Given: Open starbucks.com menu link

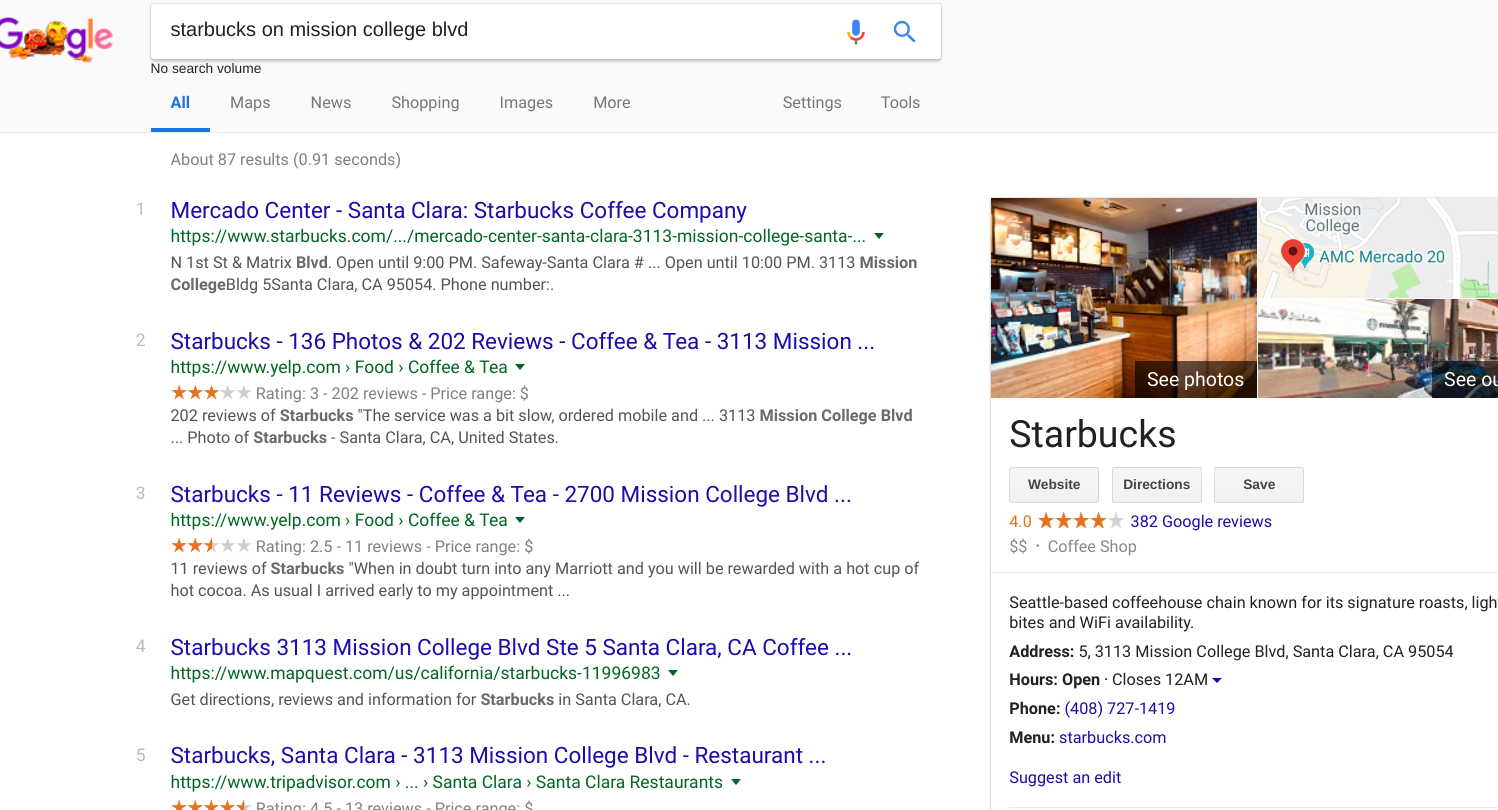Looking at the screenshot, I should [1113, 738].
